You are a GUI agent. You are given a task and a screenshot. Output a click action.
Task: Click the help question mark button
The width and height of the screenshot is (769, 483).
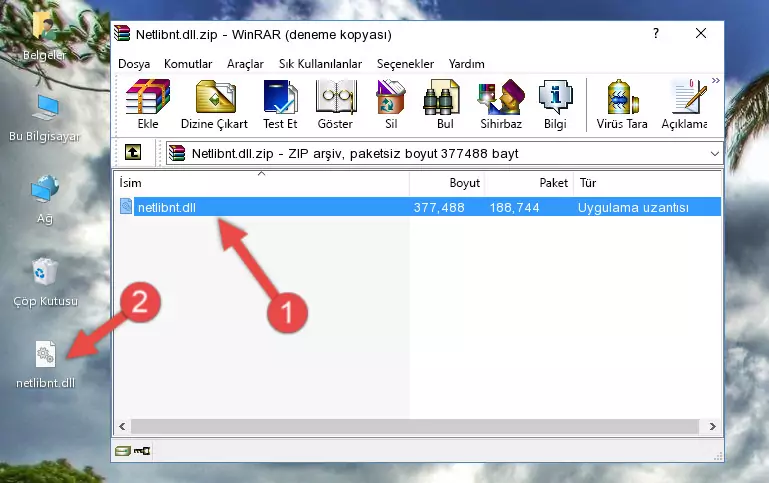pyautogui.click(x=656, y=33)
